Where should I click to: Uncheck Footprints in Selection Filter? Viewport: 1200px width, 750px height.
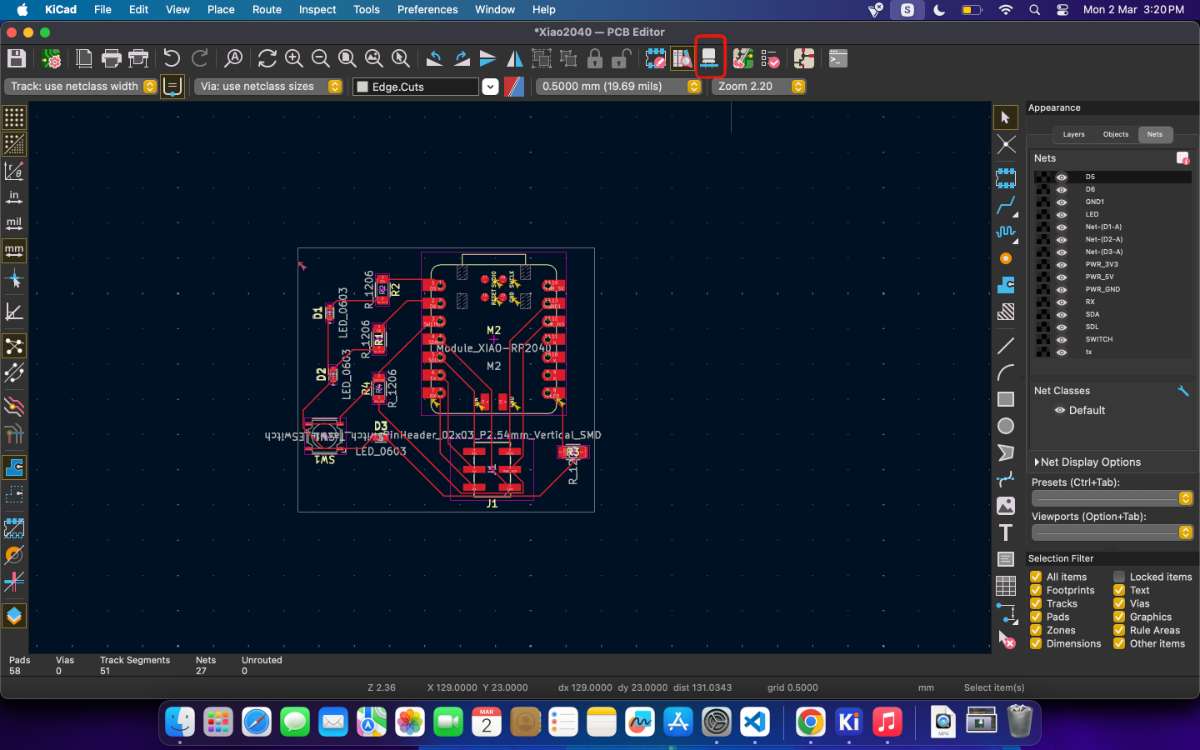click(1036, 590)
